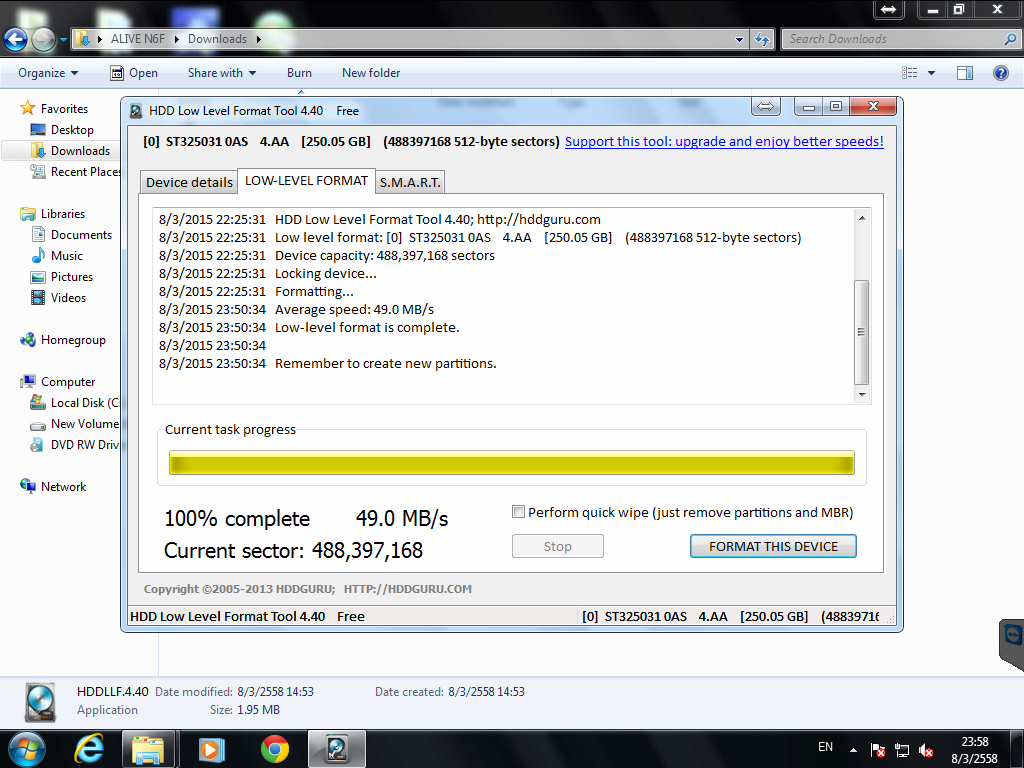Click the EN language indicator

[825, 746]
